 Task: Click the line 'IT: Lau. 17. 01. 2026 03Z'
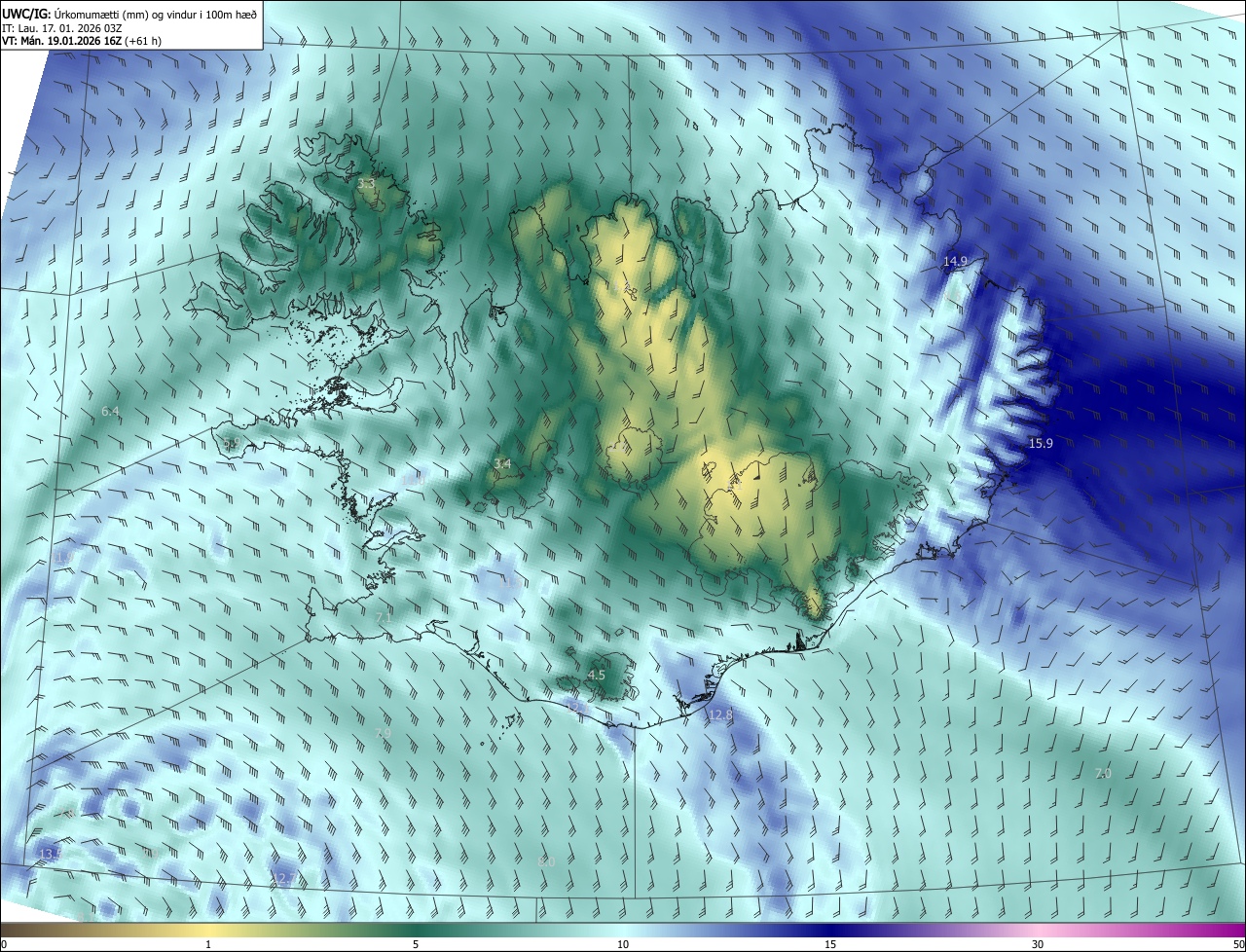[61, 28]
